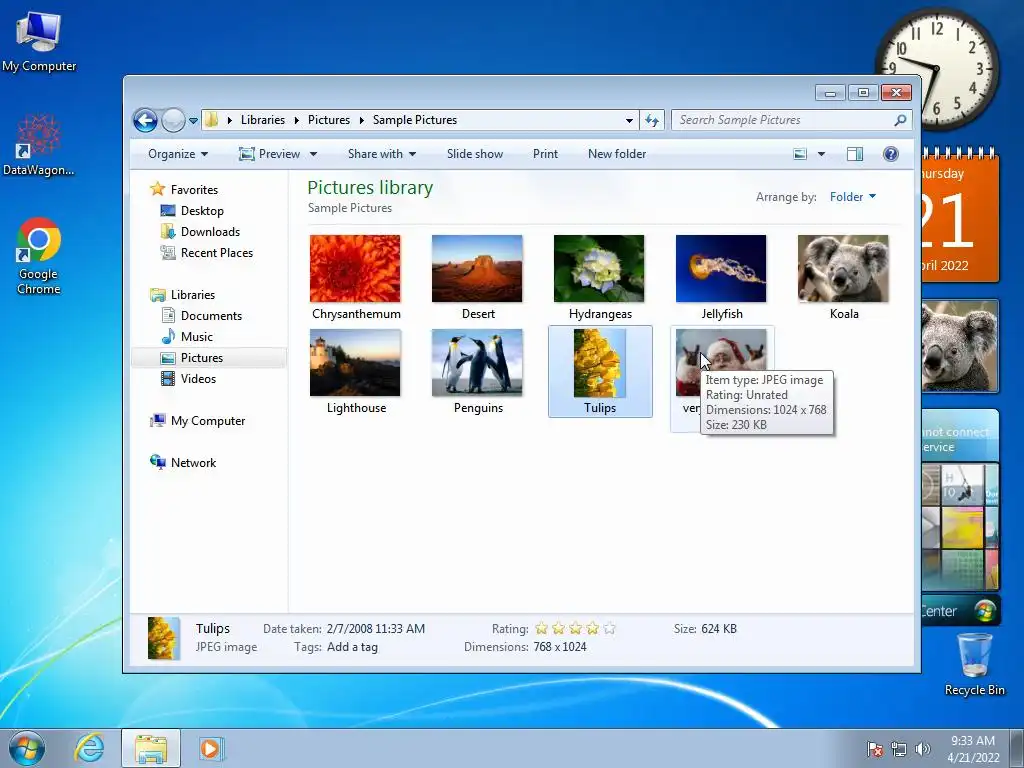Open the Help question mark icon
This screenshot has height=768, width=1024.
(891, 154)
